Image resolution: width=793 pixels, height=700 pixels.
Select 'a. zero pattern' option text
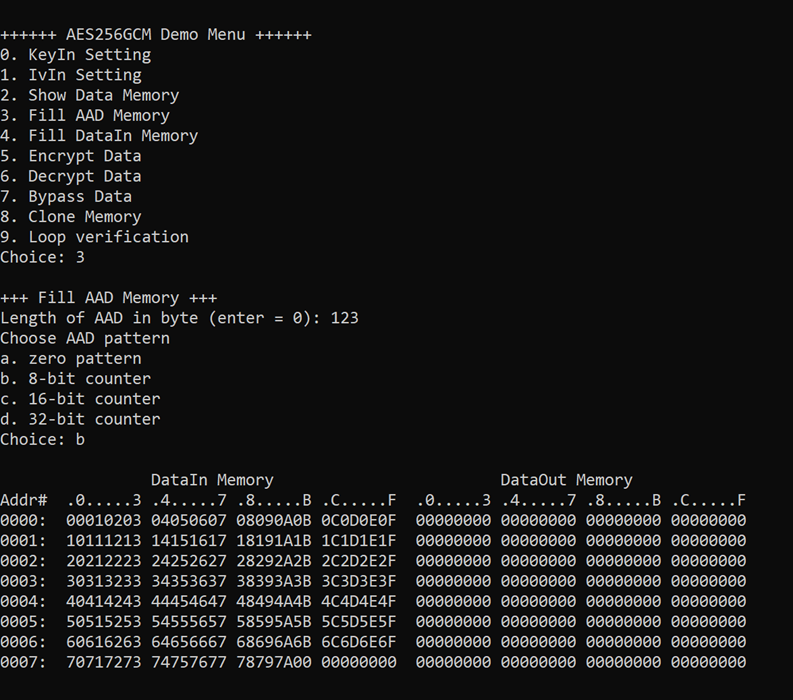pyautogui.click(x=71, y=358)
